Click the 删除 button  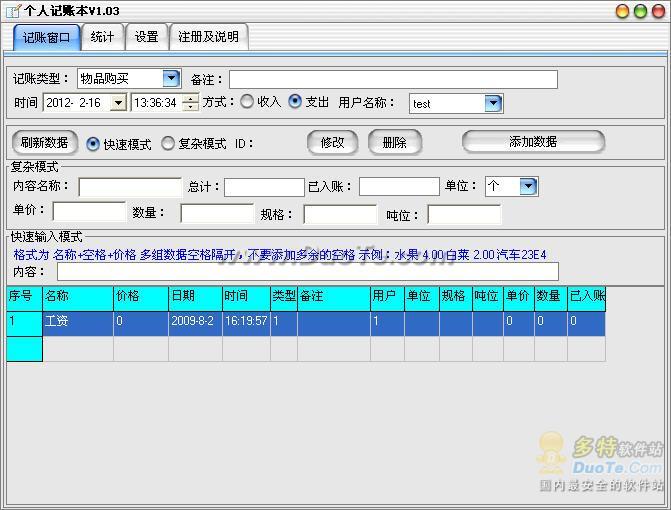point(394,142)
